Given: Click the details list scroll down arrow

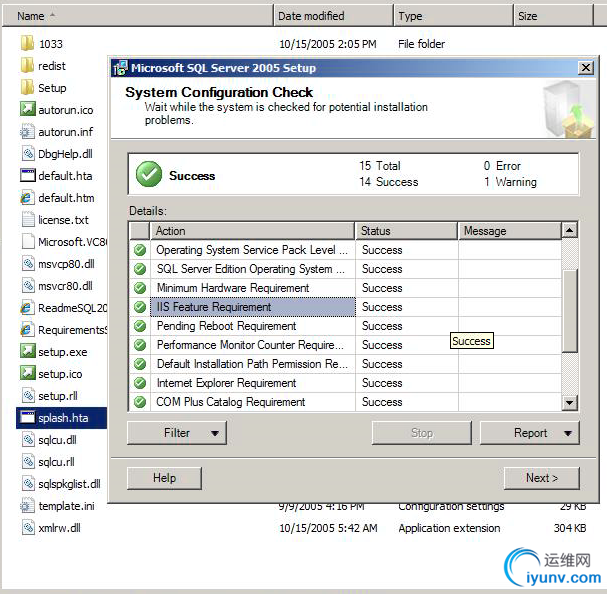Looking at the screenshot, I should [569, 402].
